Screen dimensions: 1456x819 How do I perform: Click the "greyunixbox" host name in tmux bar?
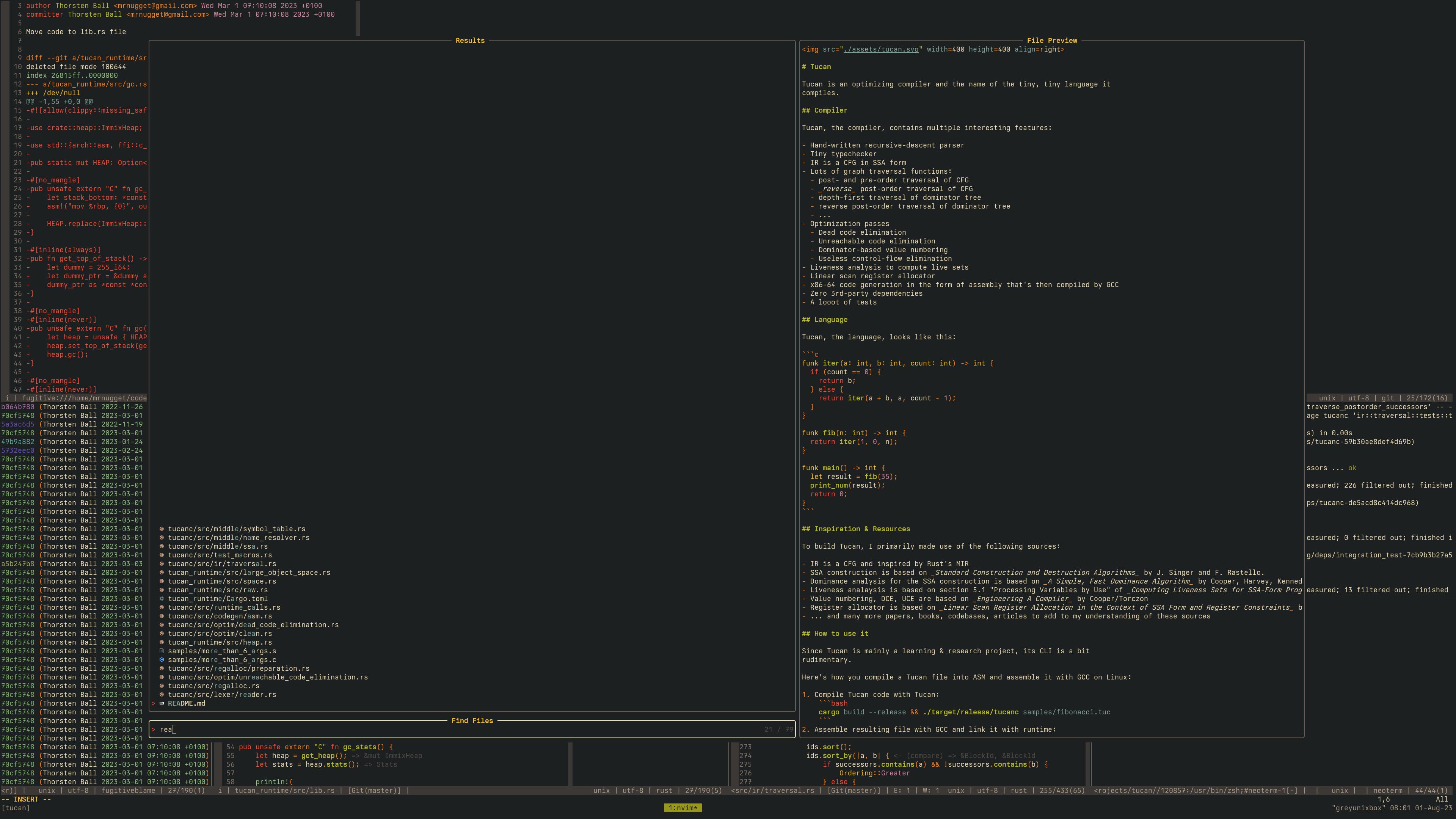(x=1358, y=808)
